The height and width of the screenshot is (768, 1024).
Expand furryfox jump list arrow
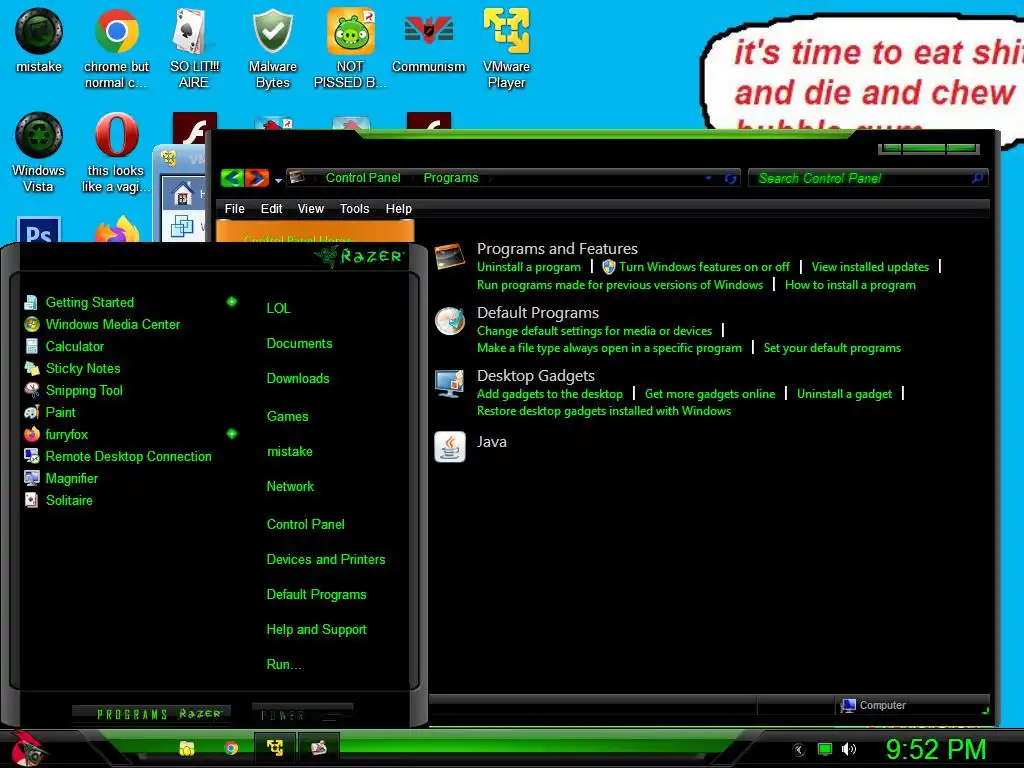pos(232,434)
